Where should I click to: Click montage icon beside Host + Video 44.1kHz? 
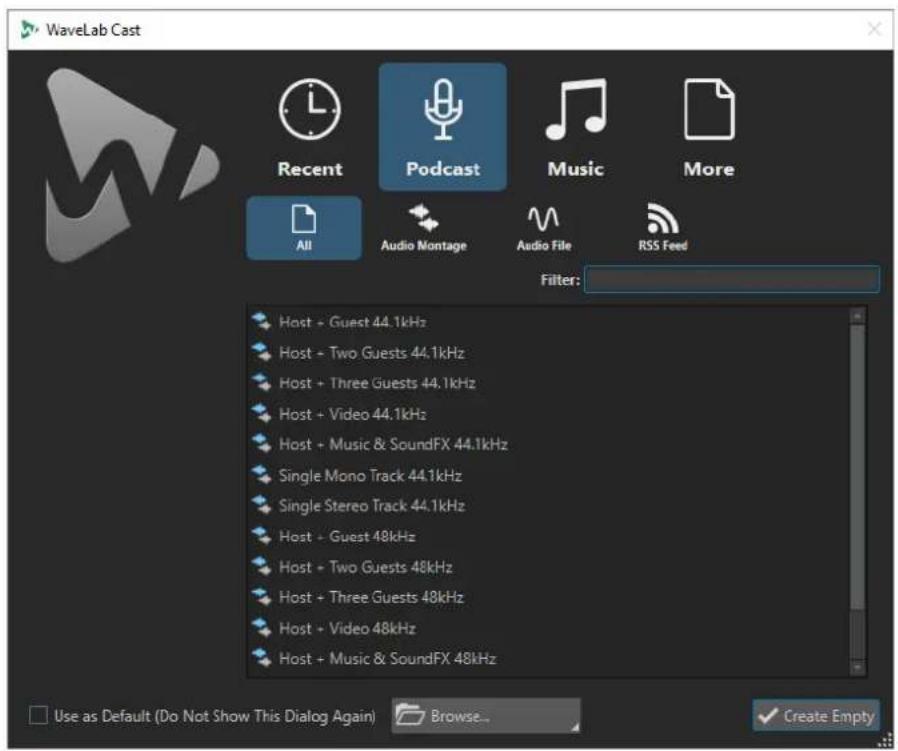(x=261, y=412)
